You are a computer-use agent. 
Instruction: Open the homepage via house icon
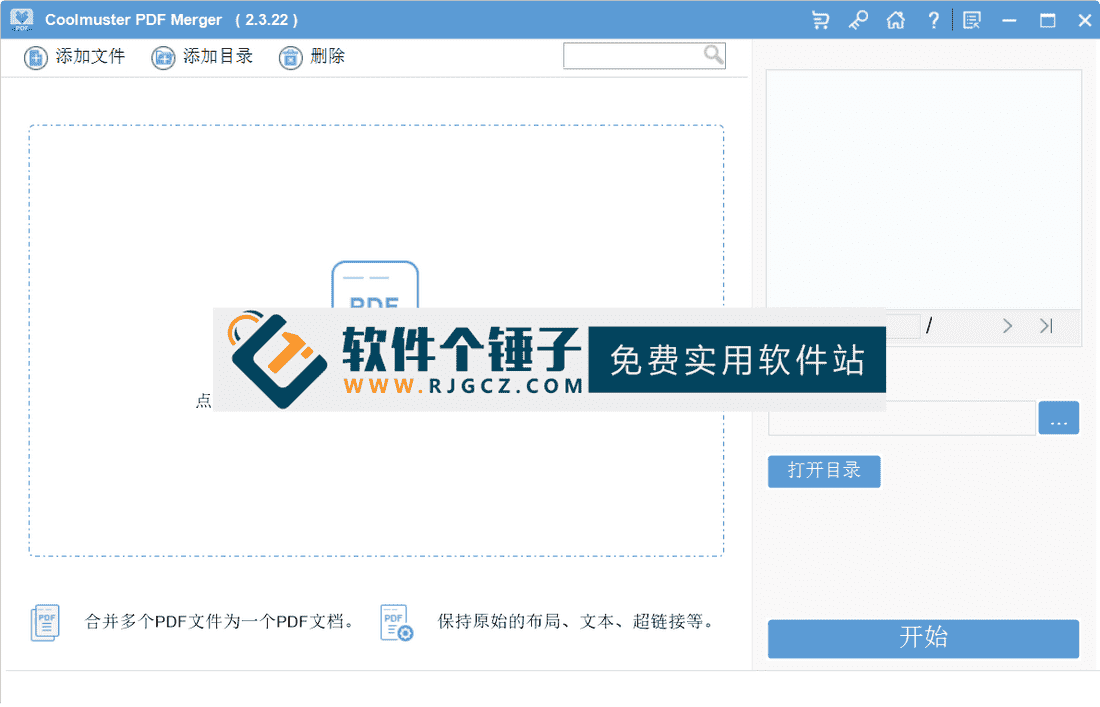tap(896, 19)
